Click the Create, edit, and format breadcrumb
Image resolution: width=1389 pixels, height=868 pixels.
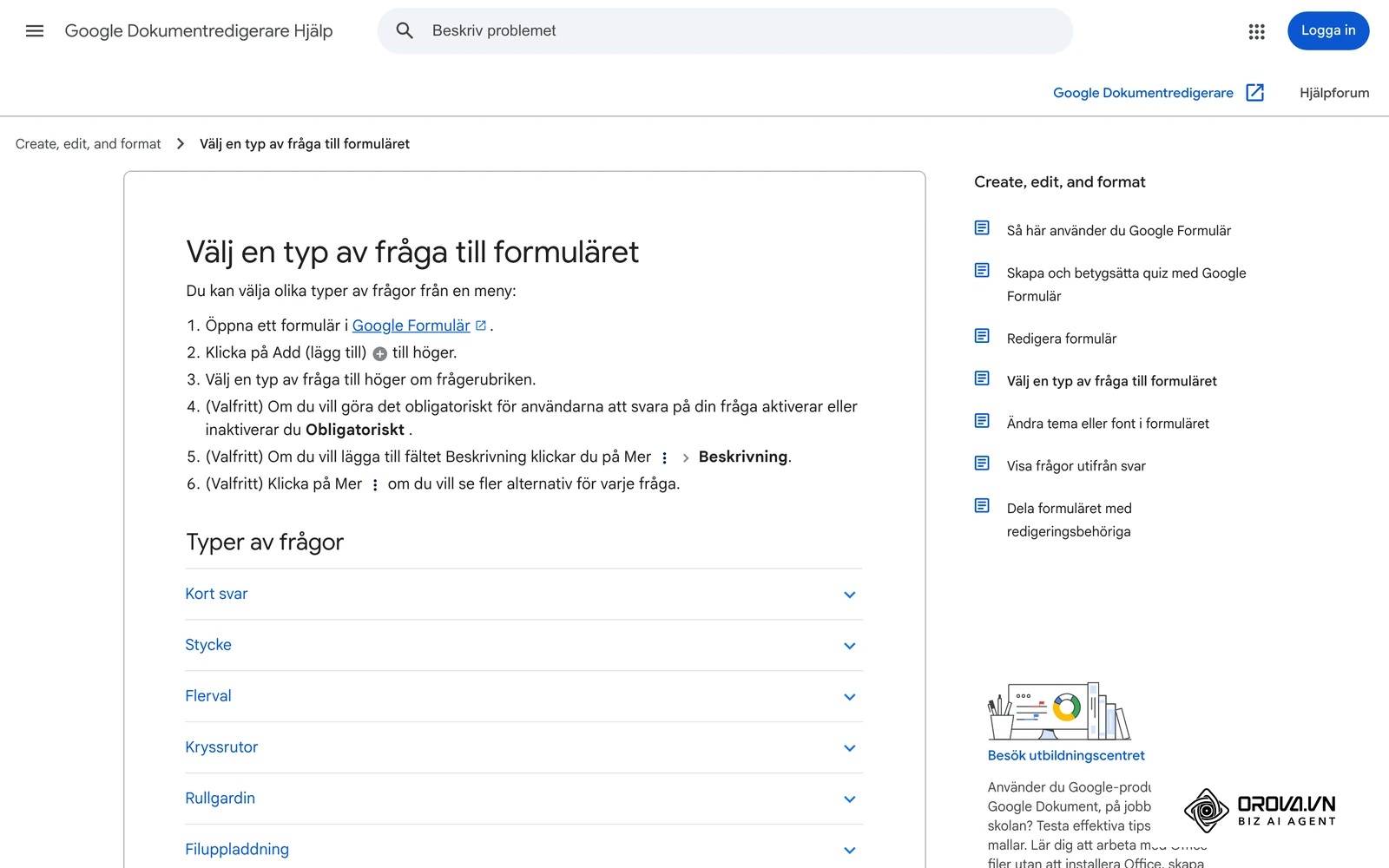[x=89, y=144]
